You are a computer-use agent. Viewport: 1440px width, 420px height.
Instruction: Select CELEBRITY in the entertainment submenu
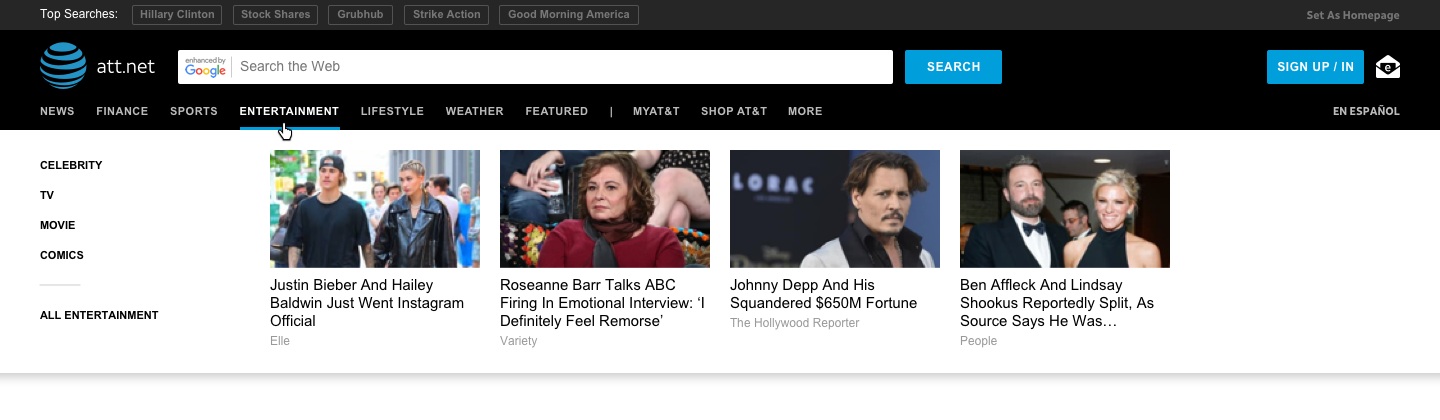[x=71, y=165]
